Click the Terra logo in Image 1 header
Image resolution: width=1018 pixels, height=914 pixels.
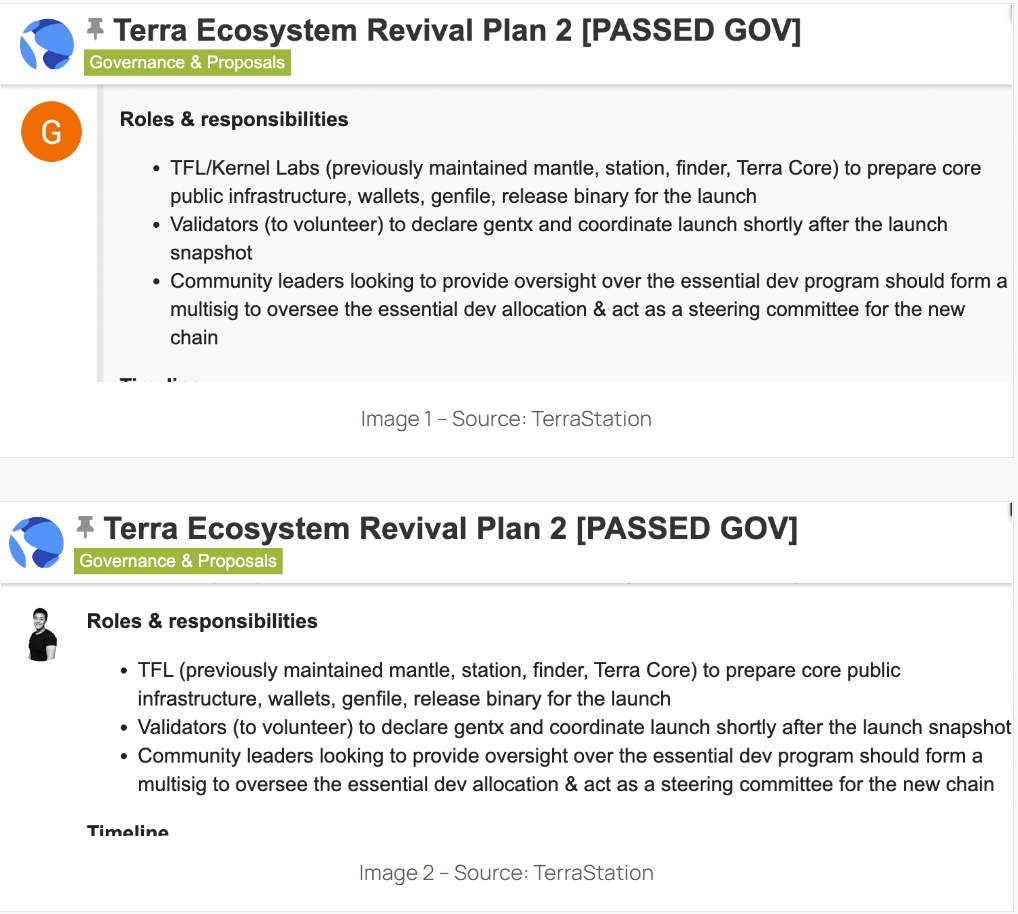[47, 44]
